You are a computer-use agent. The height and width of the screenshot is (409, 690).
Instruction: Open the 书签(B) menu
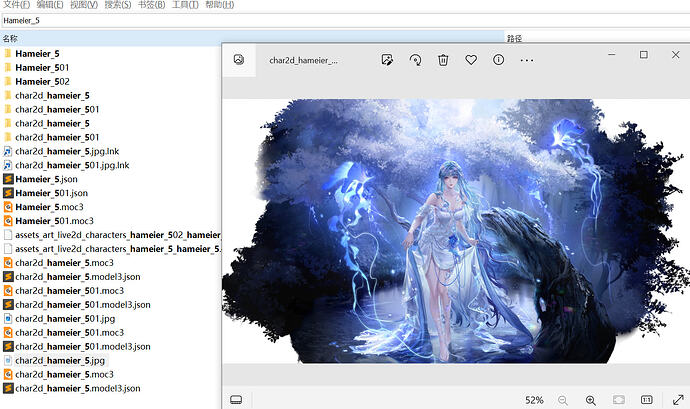(151, 5)
